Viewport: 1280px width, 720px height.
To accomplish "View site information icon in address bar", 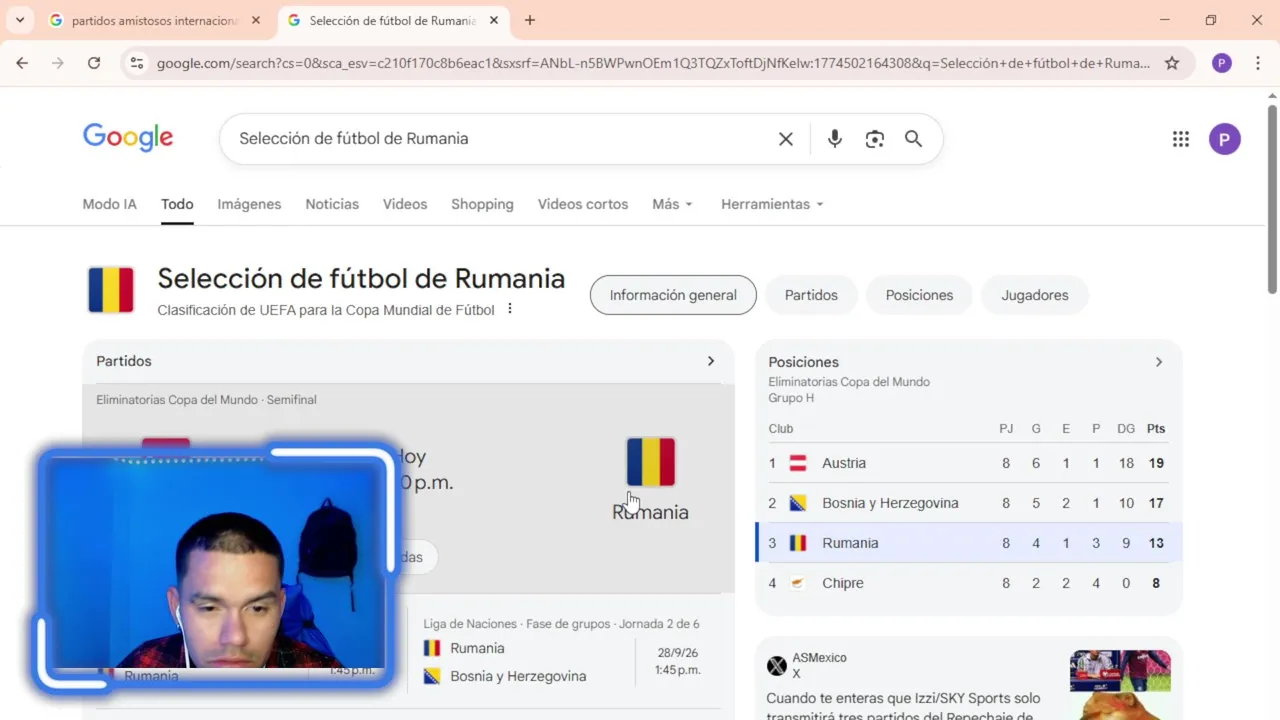I will [x=137, y=63].
